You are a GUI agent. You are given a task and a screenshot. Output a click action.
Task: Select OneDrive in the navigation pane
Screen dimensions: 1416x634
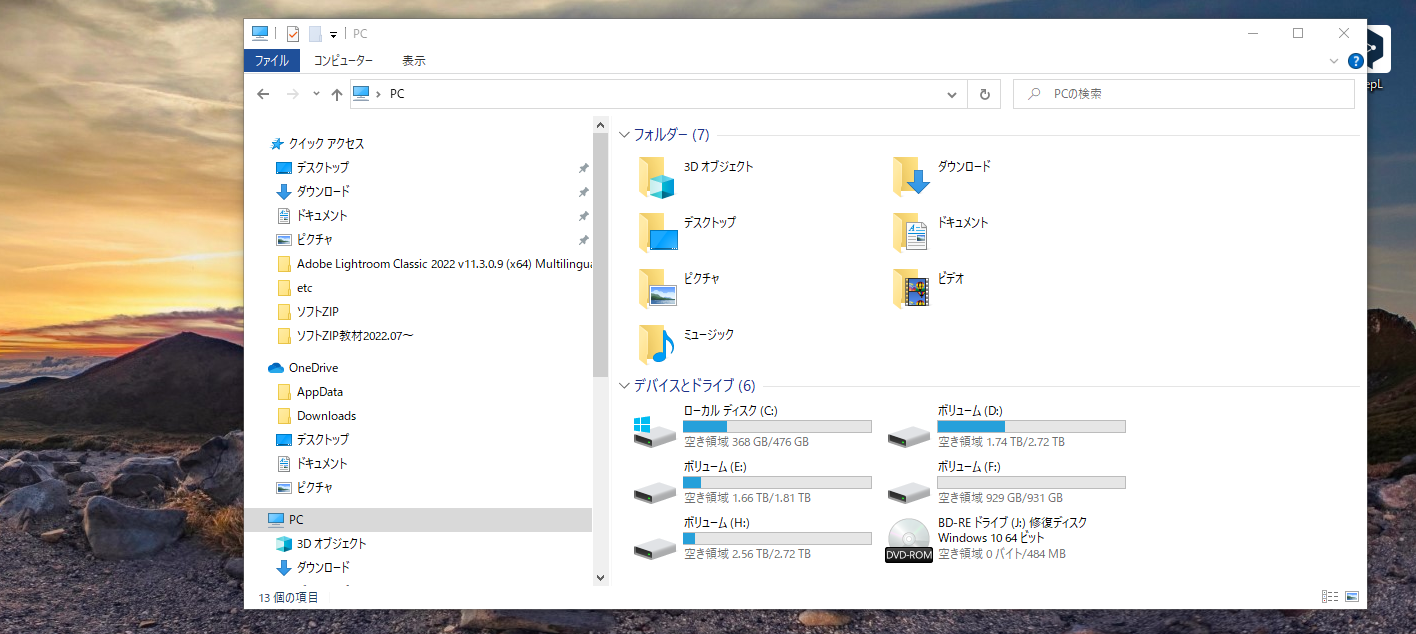point(313,368)
